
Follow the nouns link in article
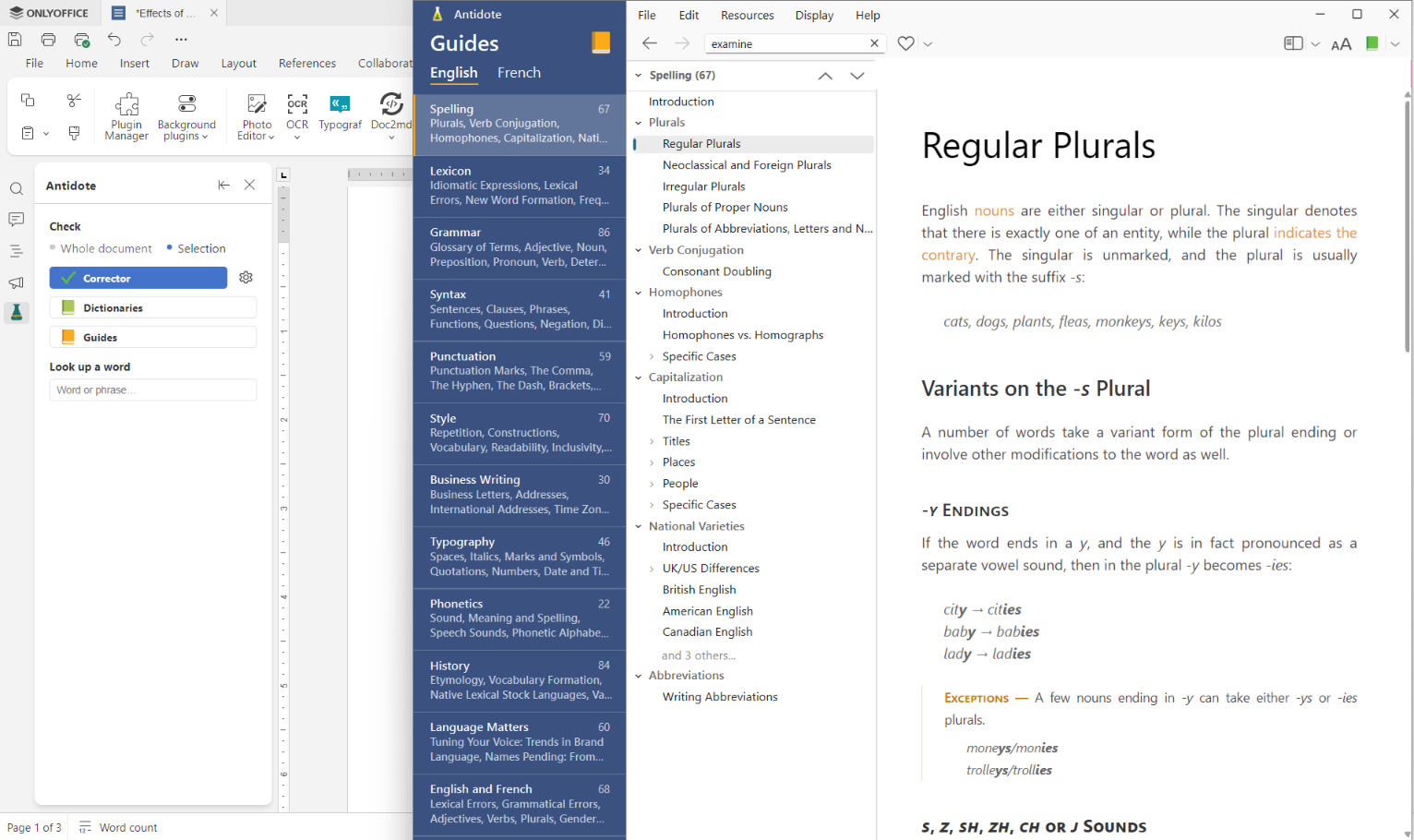pos(994,210)
